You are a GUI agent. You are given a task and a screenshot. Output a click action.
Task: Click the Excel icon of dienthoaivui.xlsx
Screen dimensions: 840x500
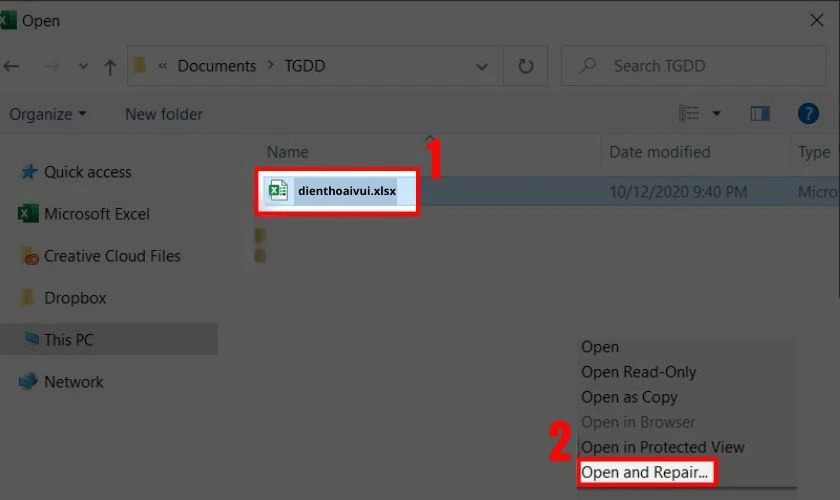point(278,190)
